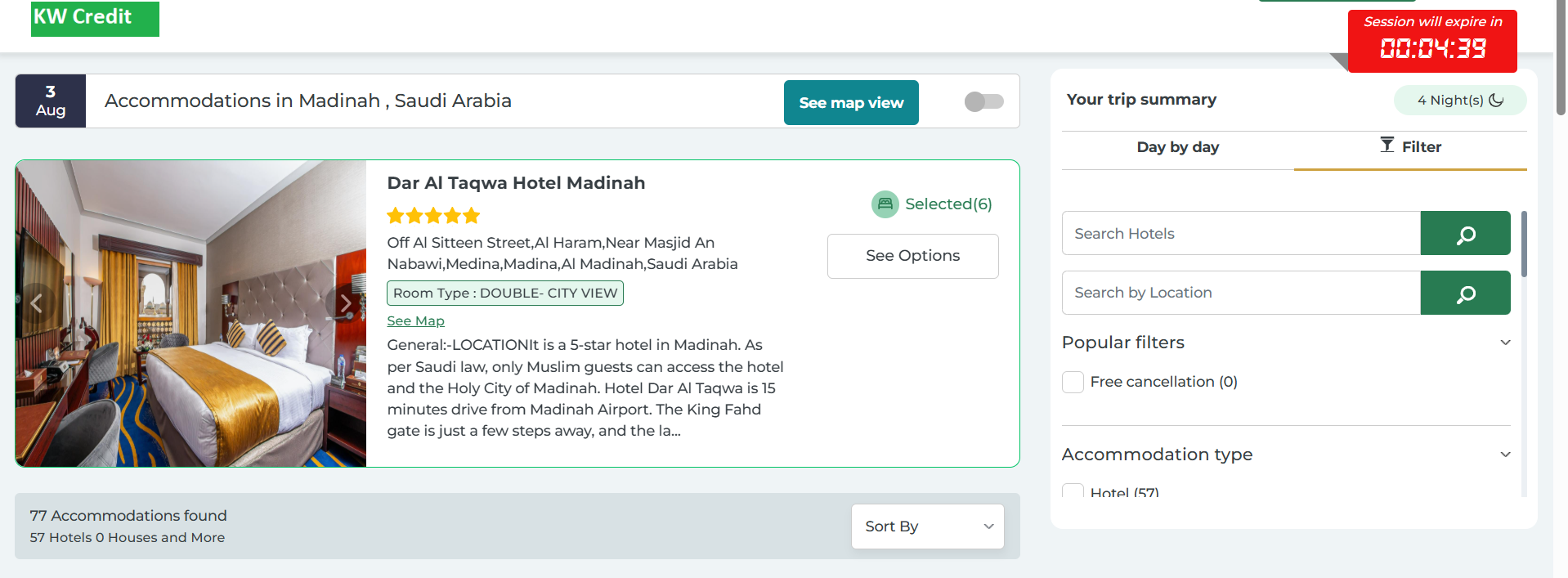Click the search magnifier beside Search by Location
The image size is (1568, 578).
[x=1465, y=293]
